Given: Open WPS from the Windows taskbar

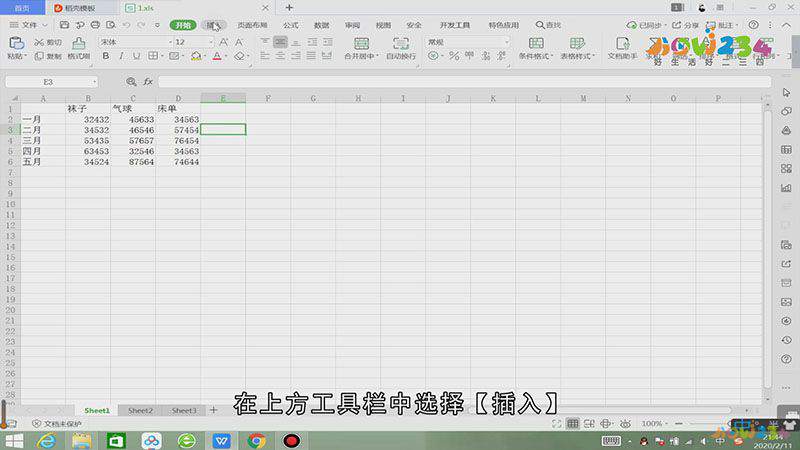Looking at the screenshot, I should click(221, 440).
